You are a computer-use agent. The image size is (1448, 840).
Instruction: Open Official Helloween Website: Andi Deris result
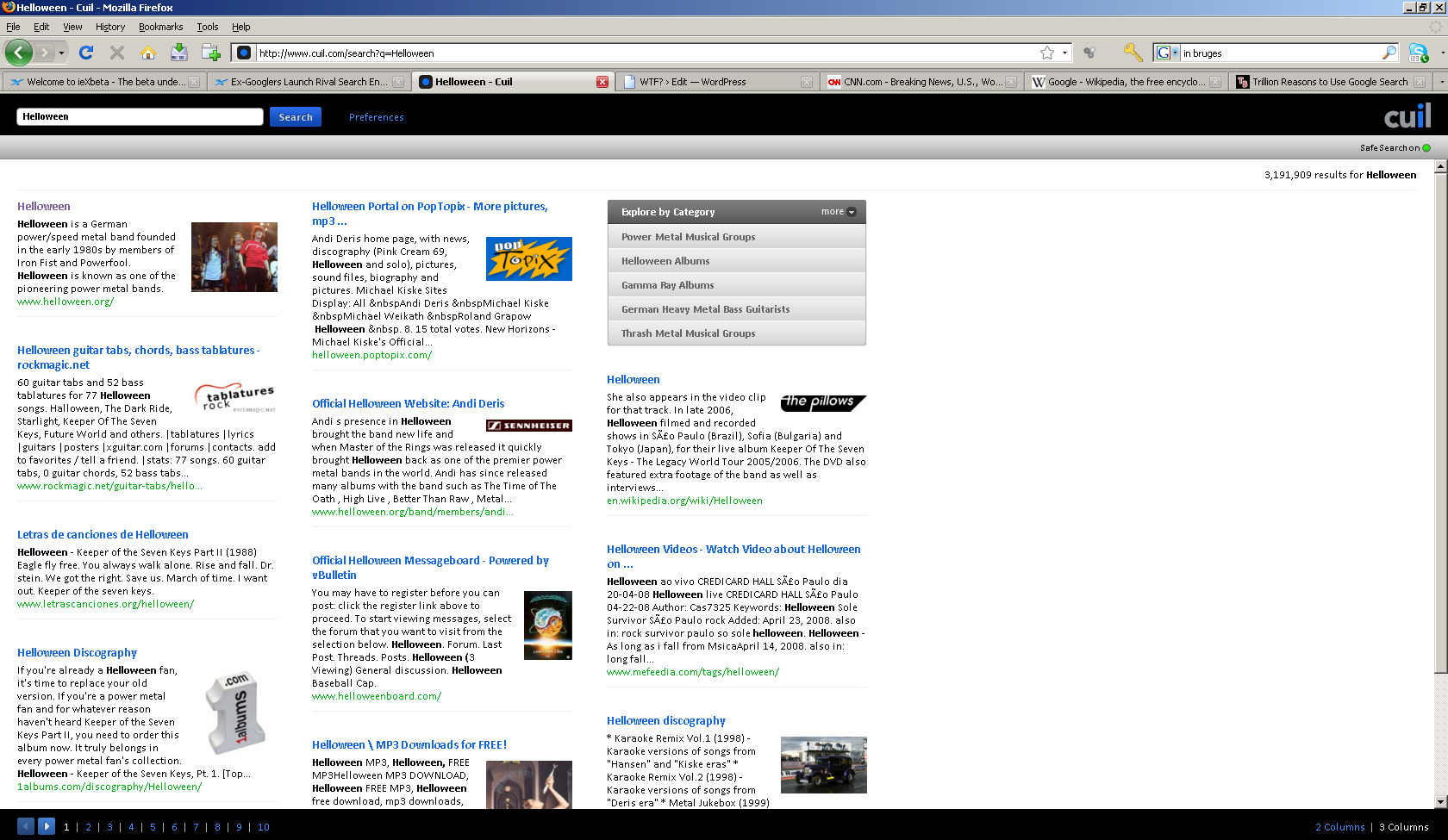[x=408, y=403]
